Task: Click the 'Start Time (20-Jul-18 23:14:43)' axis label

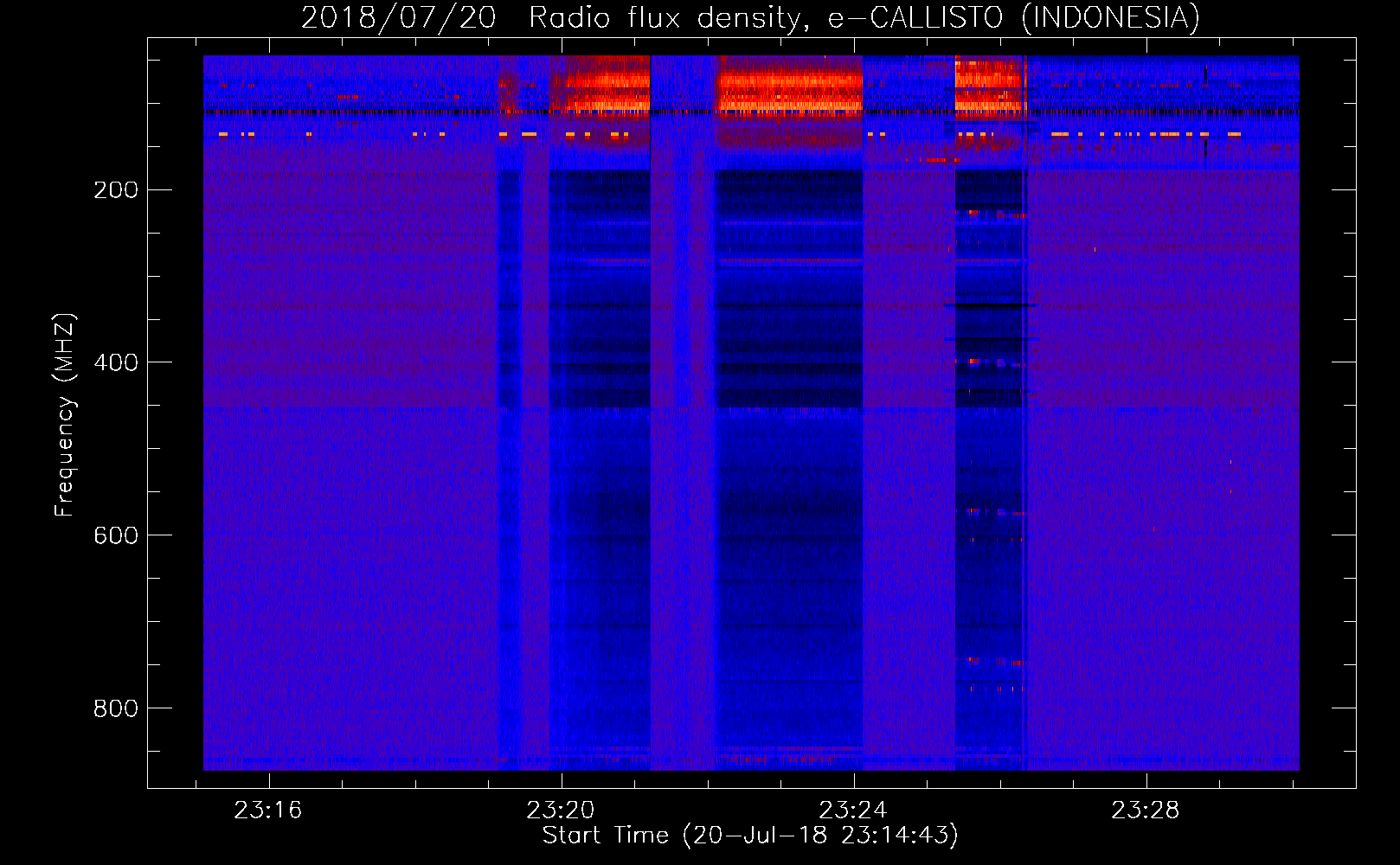Action: click(750, 836)
